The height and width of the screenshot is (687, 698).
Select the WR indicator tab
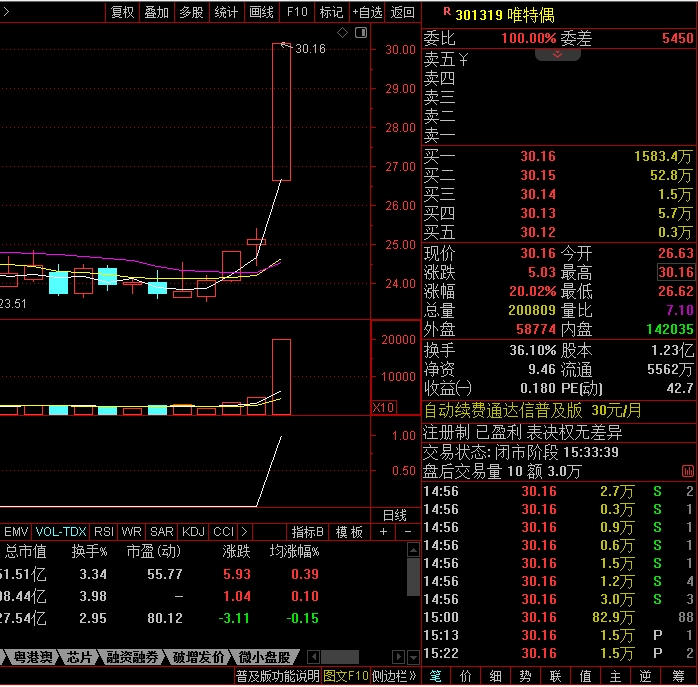coord(131,532)
